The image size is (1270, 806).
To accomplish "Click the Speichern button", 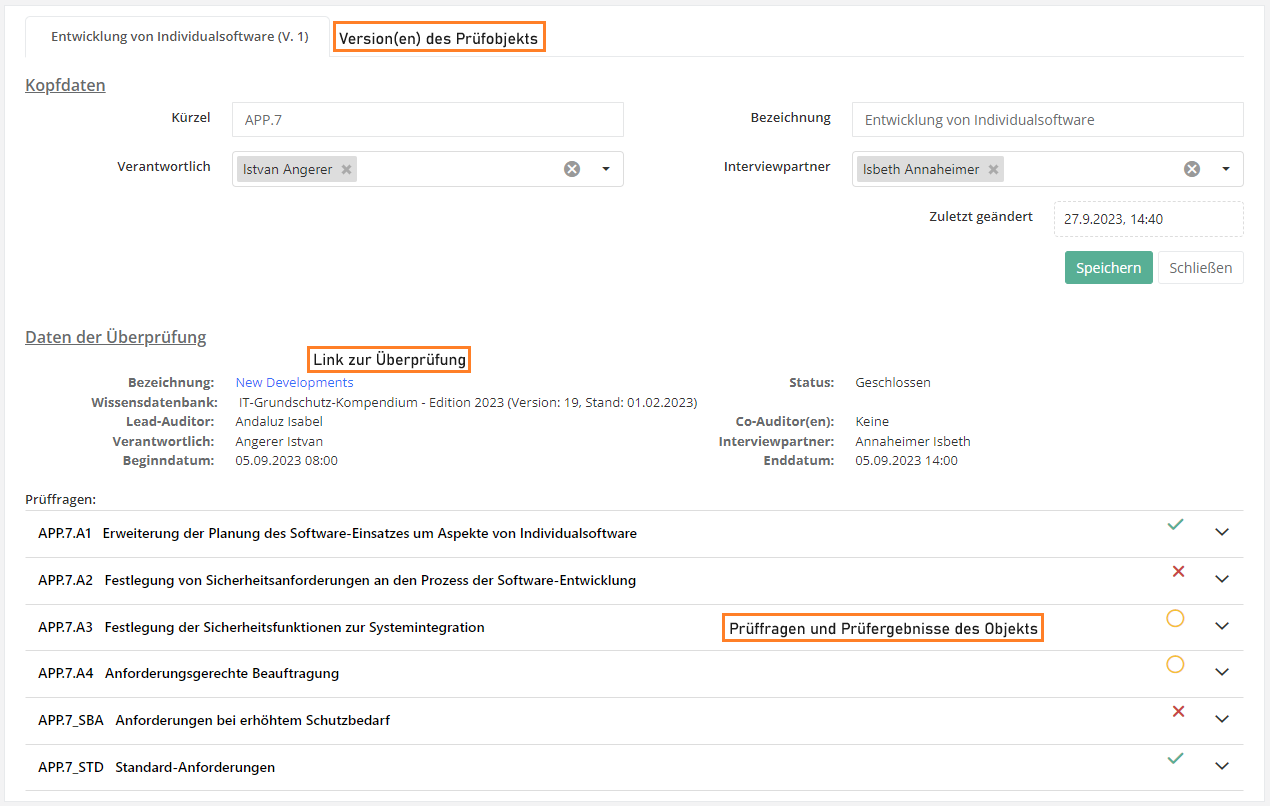I will click(1108, 268).
